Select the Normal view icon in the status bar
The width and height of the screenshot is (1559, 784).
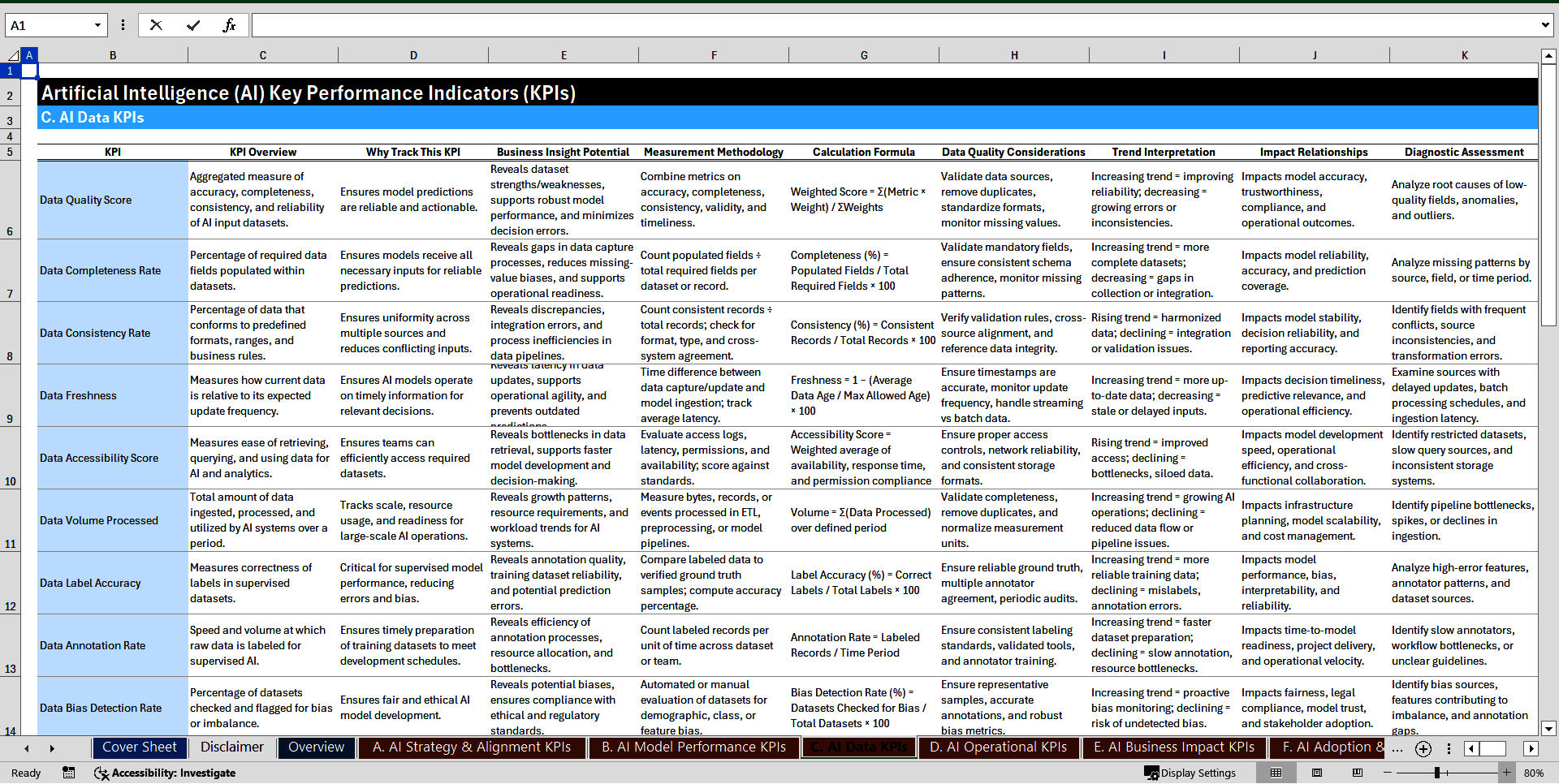point(1276,773)
